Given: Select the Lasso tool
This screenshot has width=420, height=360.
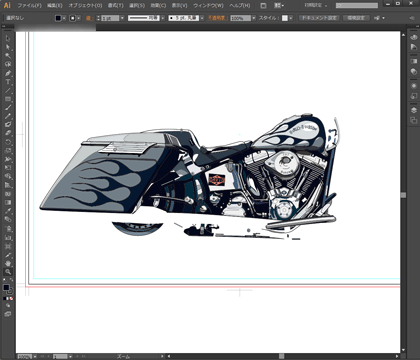Looking at the screenshot, I should point(8,64).
